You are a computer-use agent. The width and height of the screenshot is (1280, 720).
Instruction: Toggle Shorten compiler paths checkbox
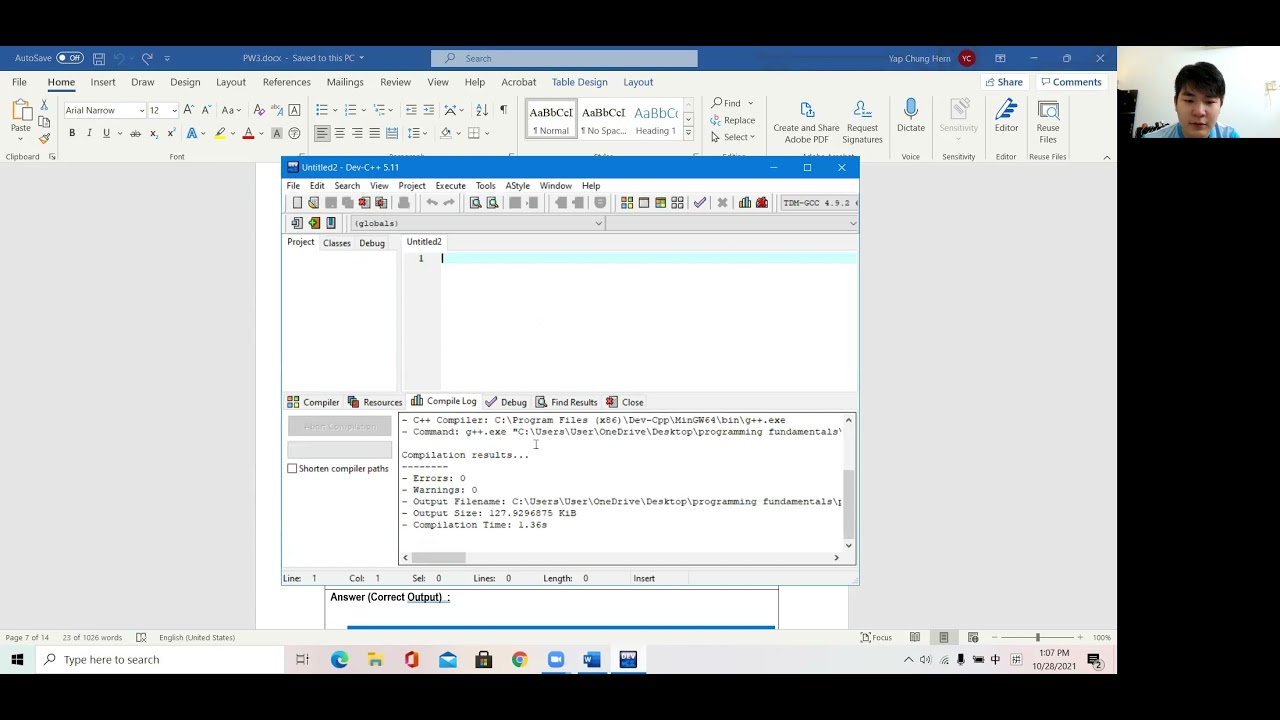(292, 468)
